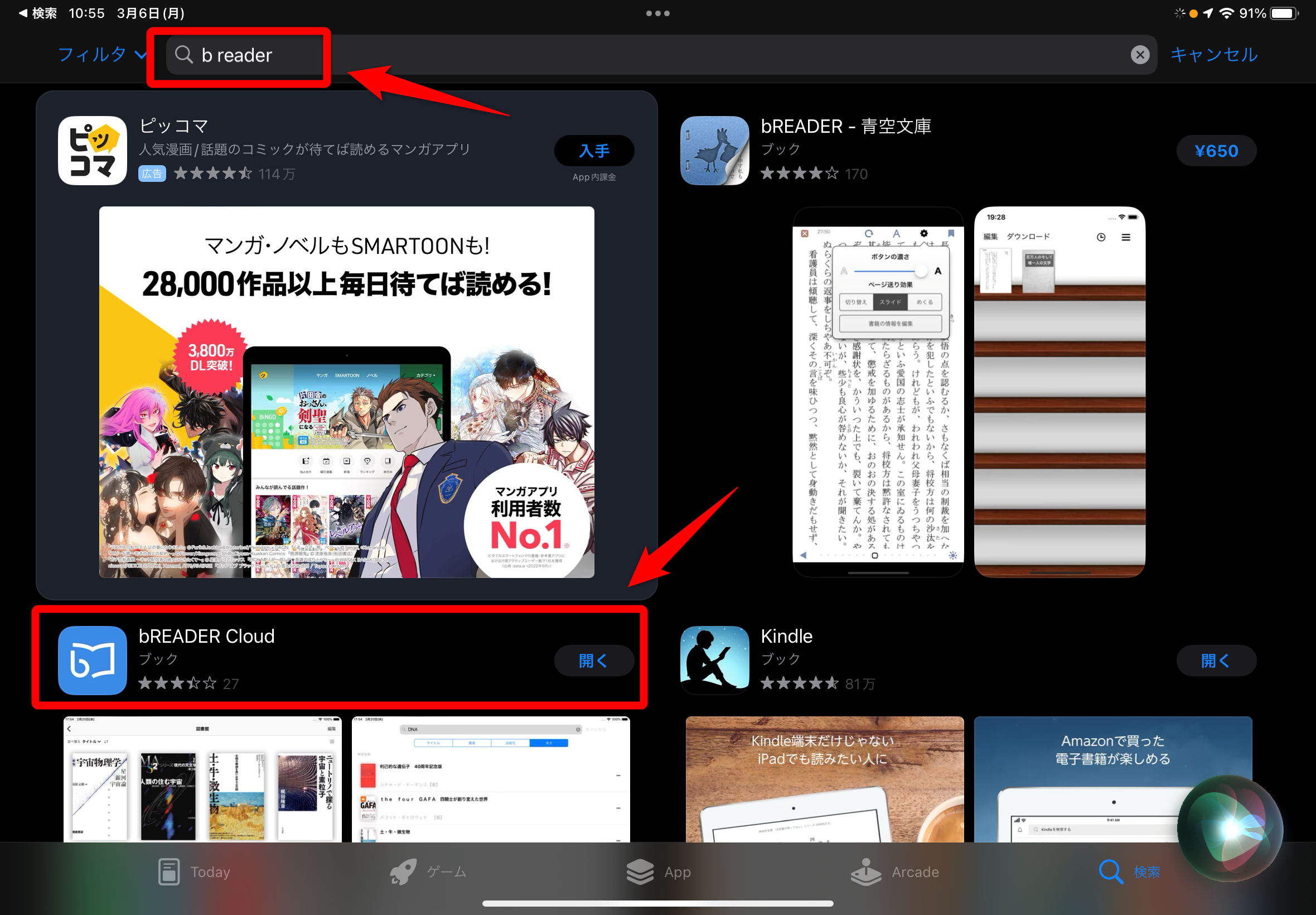1316x915 pixels.
Task: Tap the location arrow status icon
Action: tap(1208, 13)
